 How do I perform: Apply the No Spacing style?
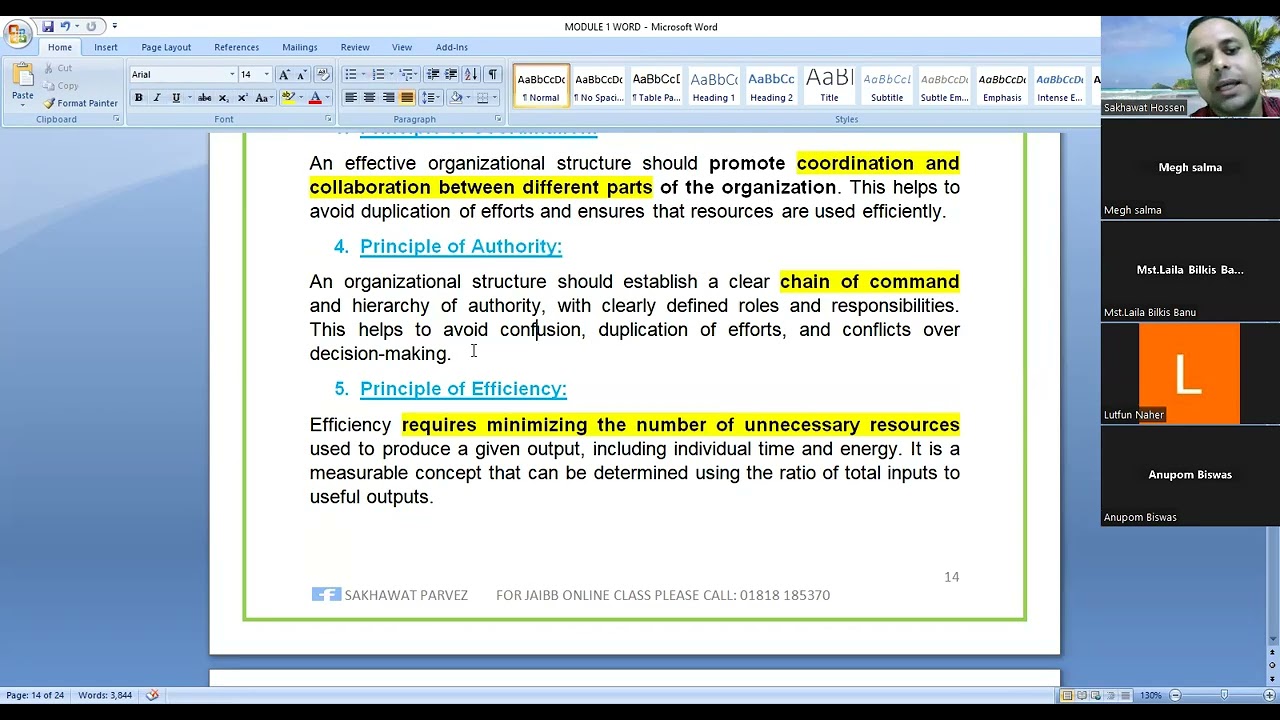pos(598,86)
